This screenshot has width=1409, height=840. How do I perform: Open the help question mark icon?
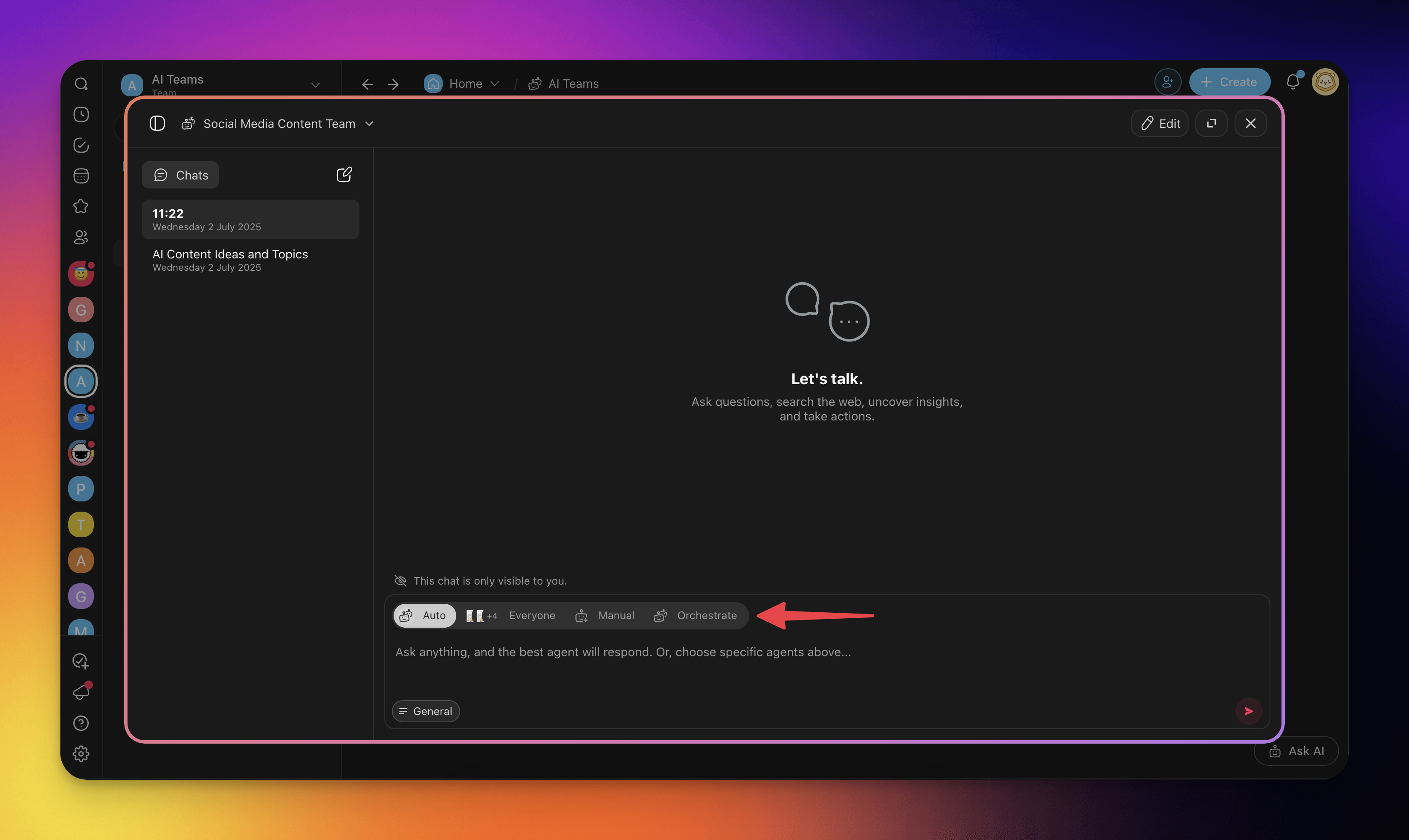81,723
